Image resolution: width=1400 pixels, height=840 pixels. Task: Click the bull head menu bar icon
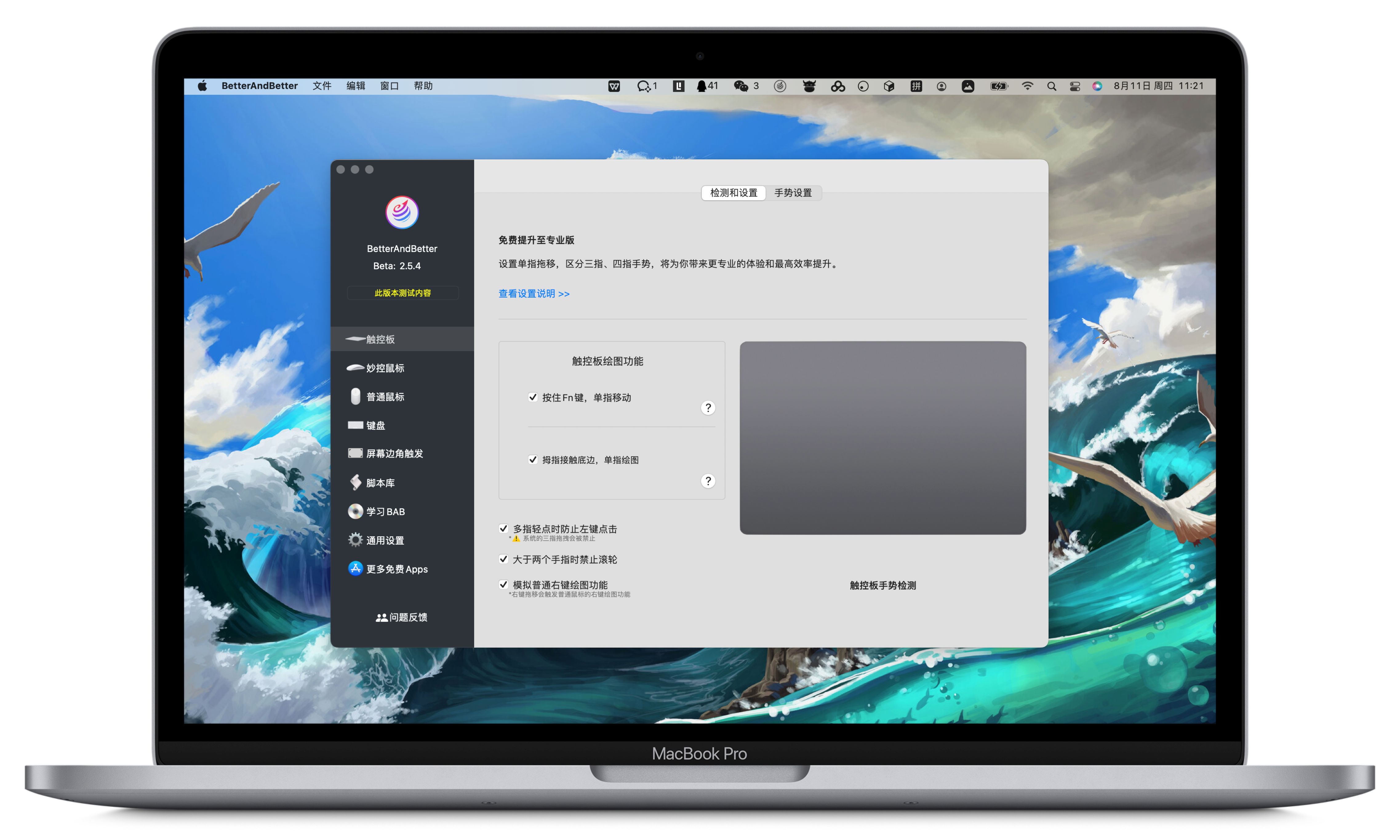pyautogui.click(x=809, y=86)
